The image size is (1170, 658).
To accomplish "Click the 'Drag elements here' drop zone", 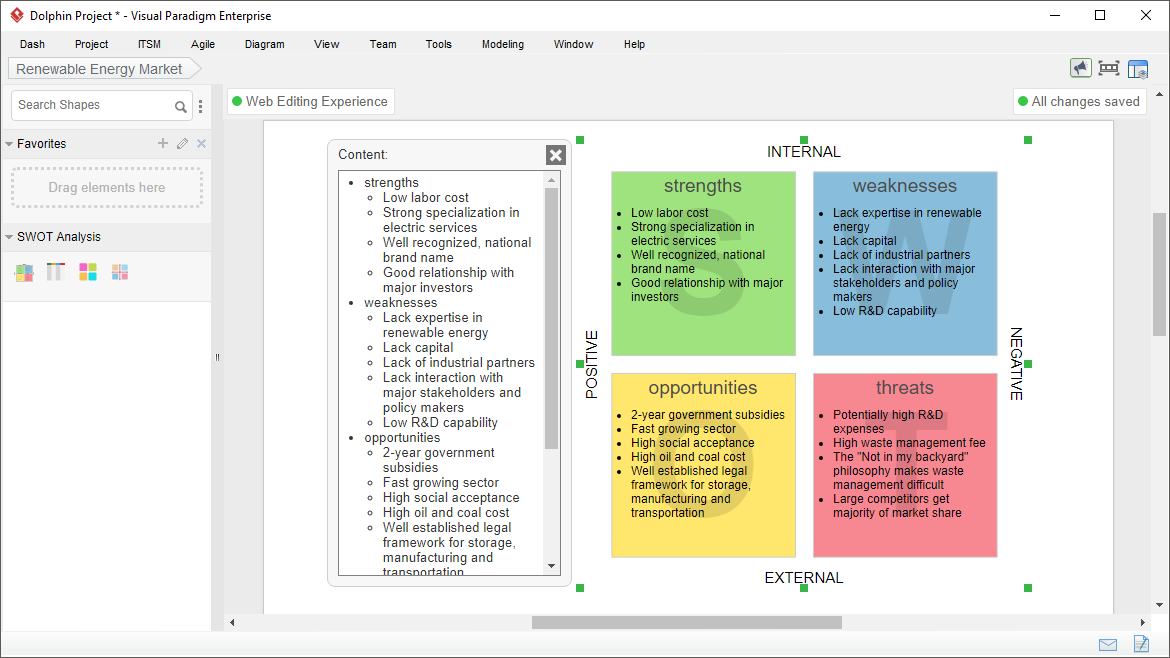I will point(107,187).
